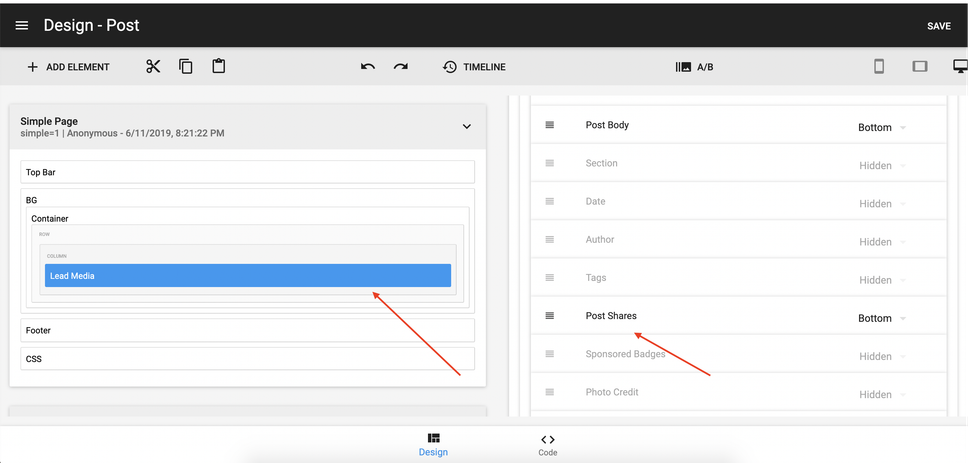Viewport: 980px width, 463px height.
Task: Open the Date visibility dropdown
Action: click(882, 204)
